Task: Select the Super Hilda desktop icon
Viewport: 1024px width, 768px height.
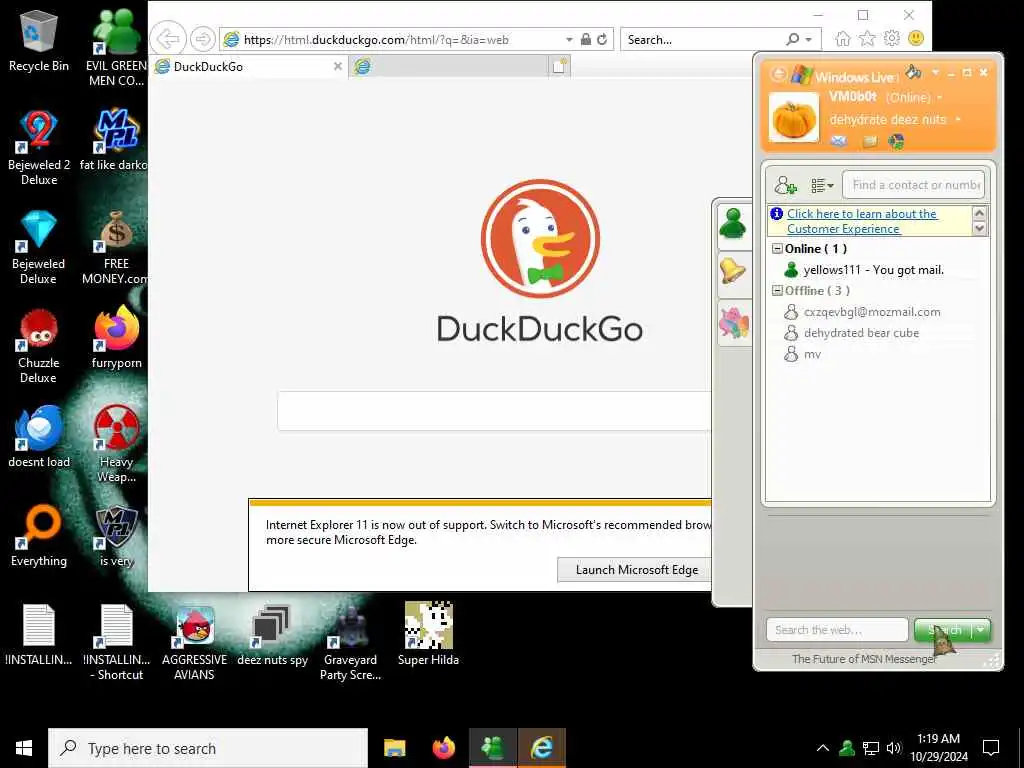Action: point(428,634)
